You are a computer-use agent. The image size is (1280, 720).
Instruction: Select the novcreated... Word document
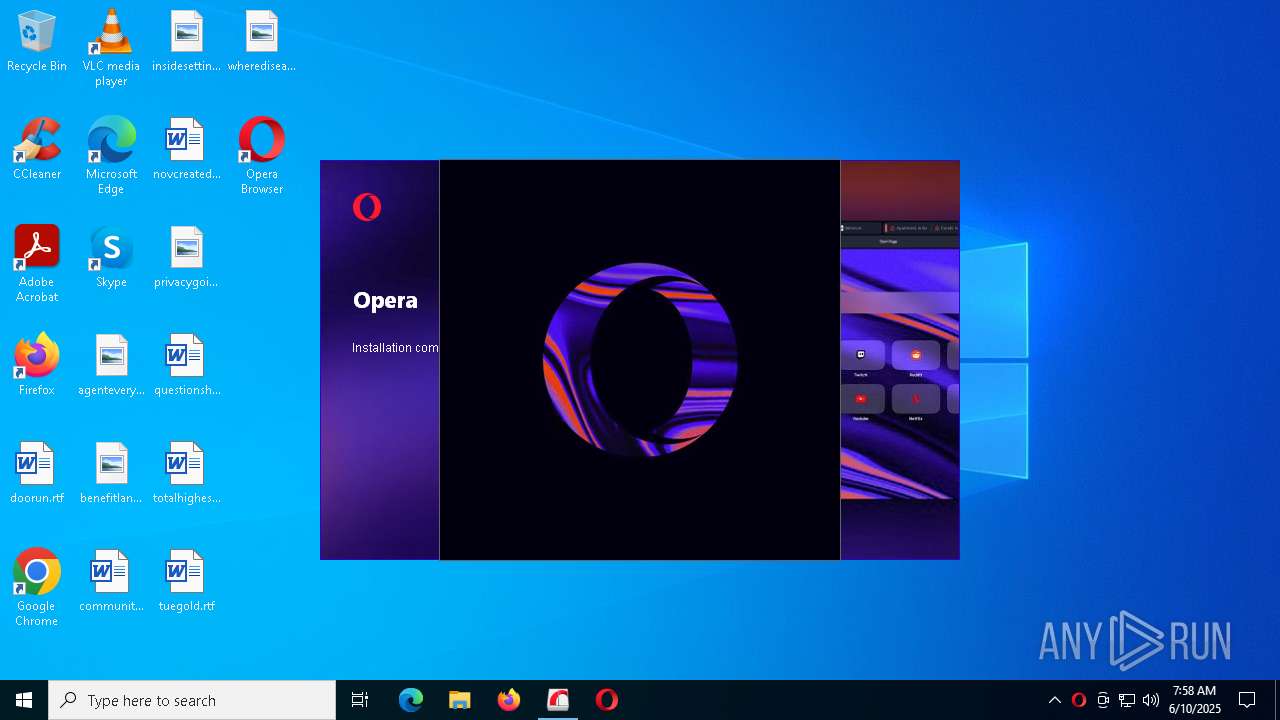186,150
